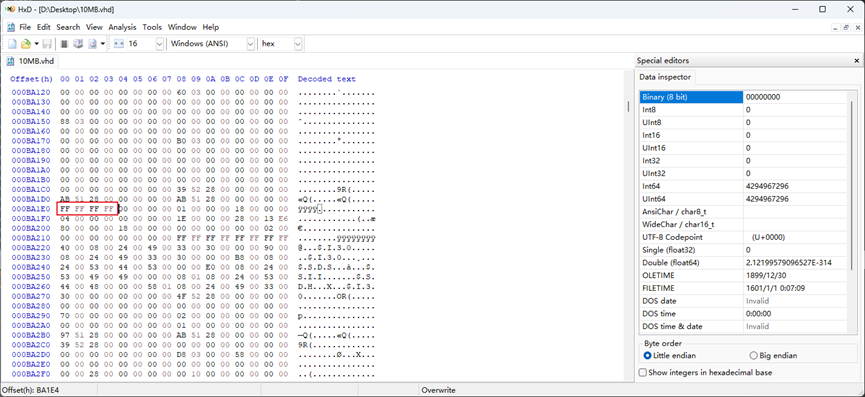Click the AnsiChar / char8_t row

(x=743, y=212)
